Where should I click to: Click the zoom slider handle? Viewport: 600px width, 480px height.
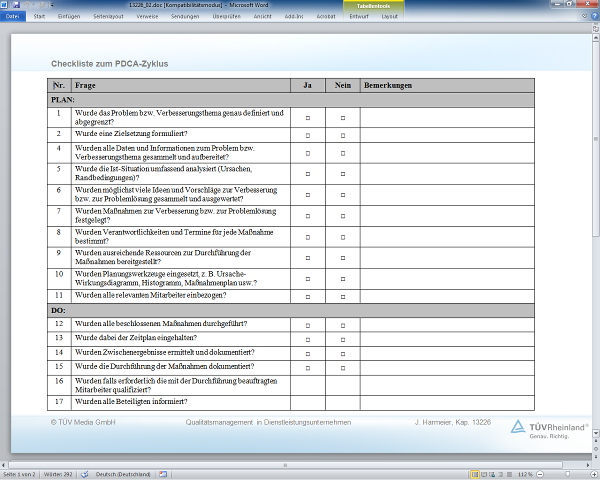567,472
